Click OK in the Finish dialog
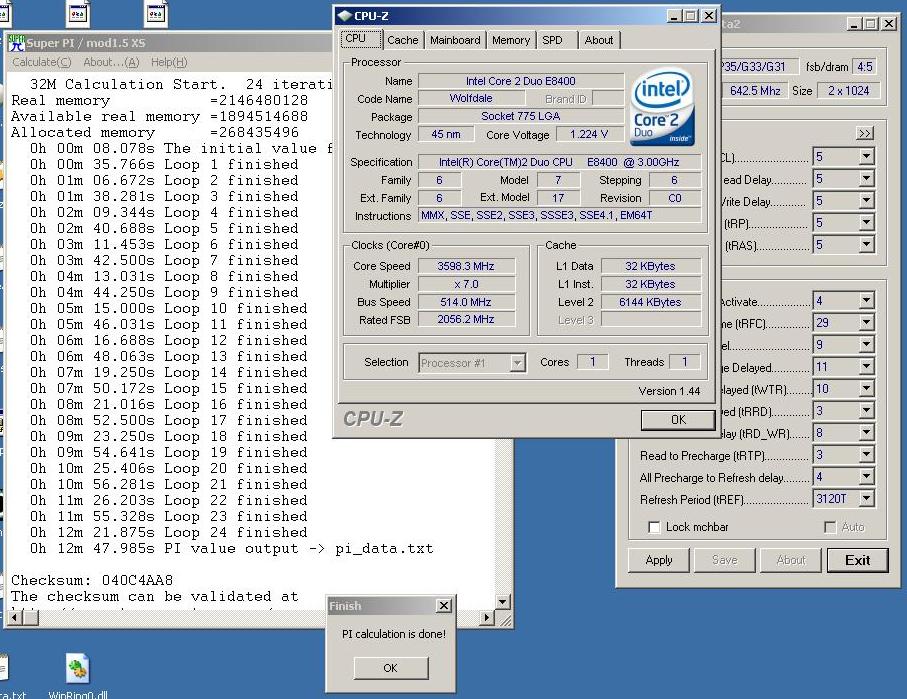 pos(390,668)
